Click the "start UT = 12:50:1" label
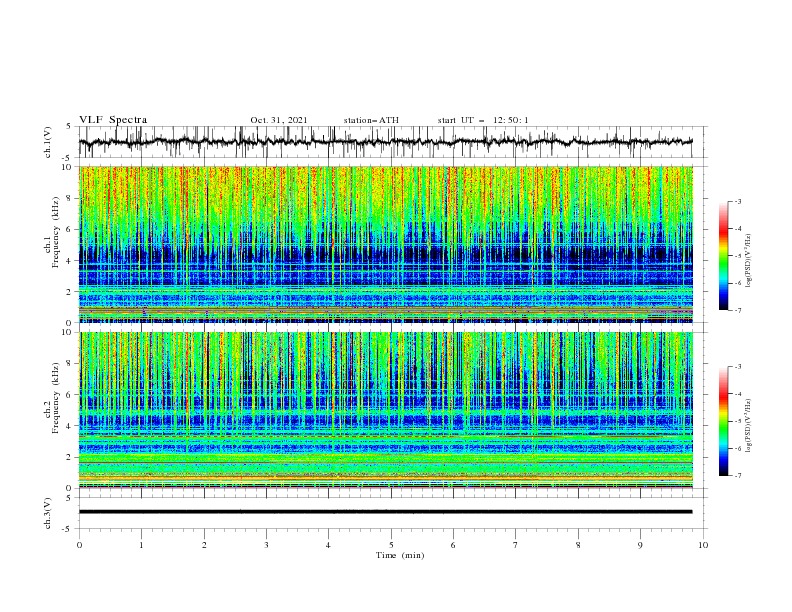Screen dimensions: 792x612 click(483, 120)
